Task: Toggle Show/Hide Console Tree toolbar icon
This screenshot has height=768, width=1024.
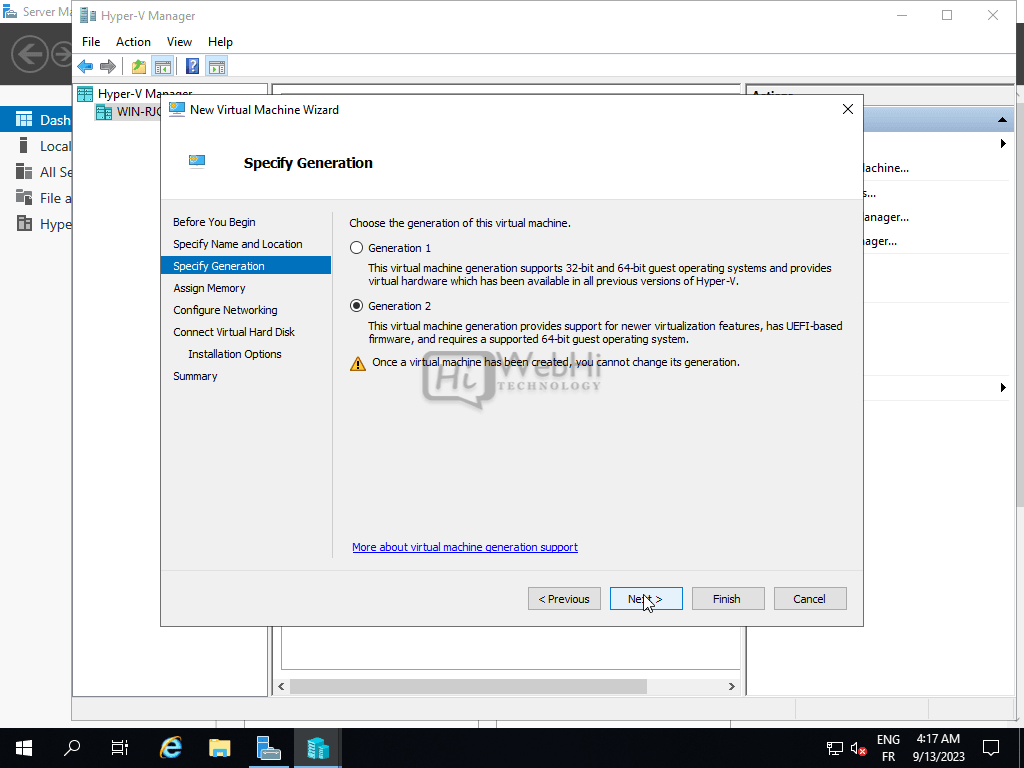Action: (x=162, y=67)
